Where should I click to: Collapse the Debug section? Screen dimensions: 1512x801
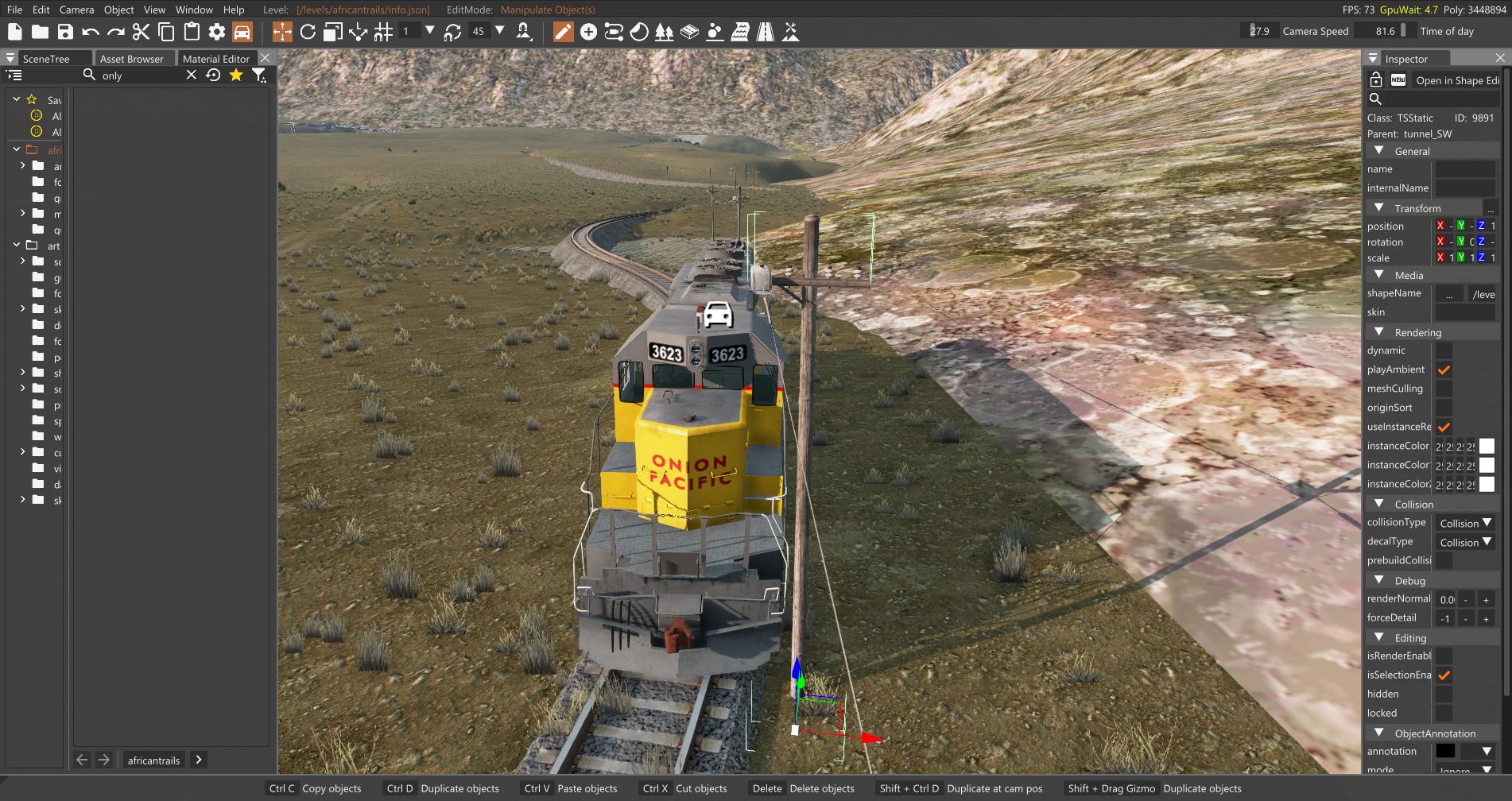tap(1379, 580)
